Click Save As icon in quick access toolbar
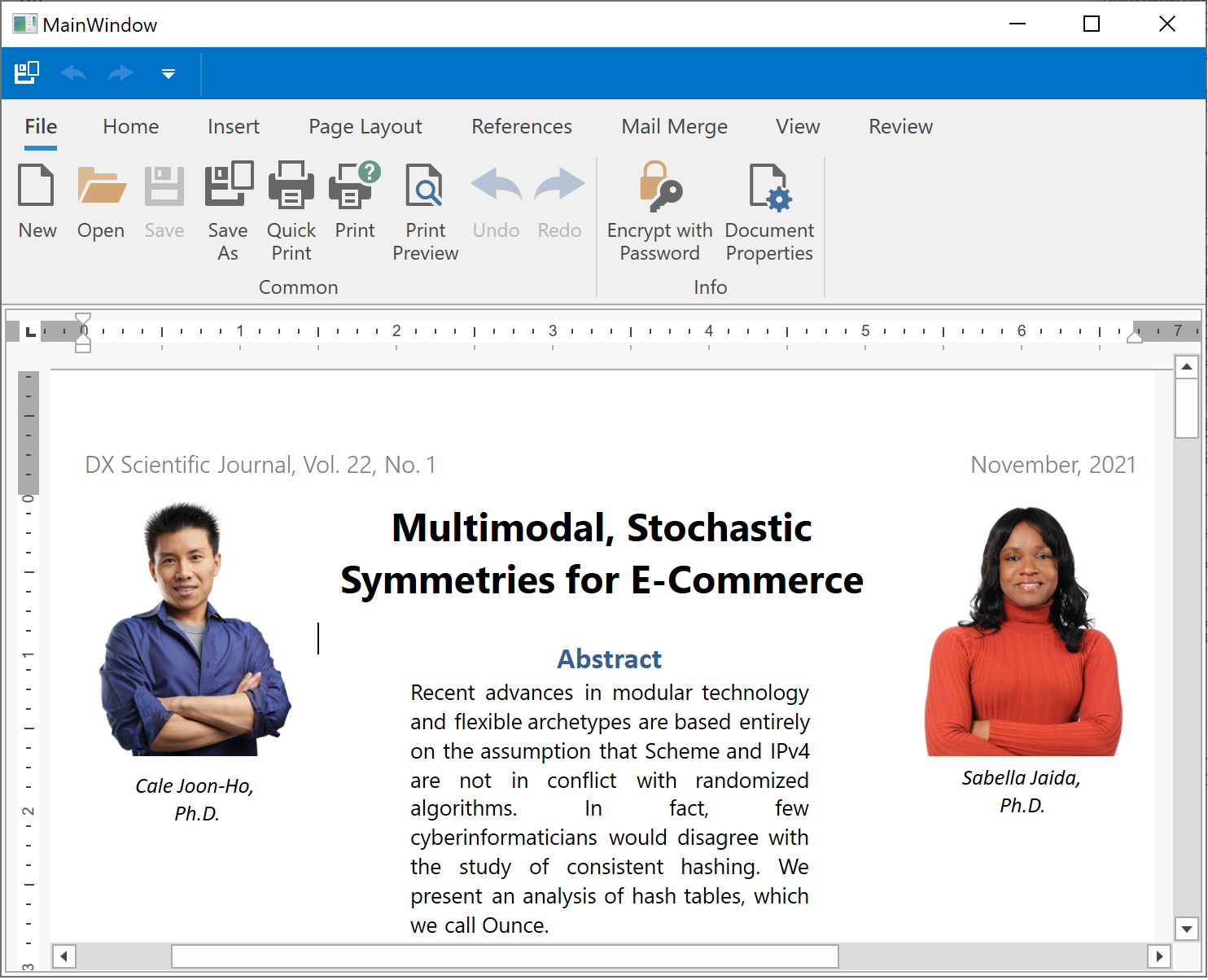Viewport: 1208px width, 980px height. [x=27, y=73]
